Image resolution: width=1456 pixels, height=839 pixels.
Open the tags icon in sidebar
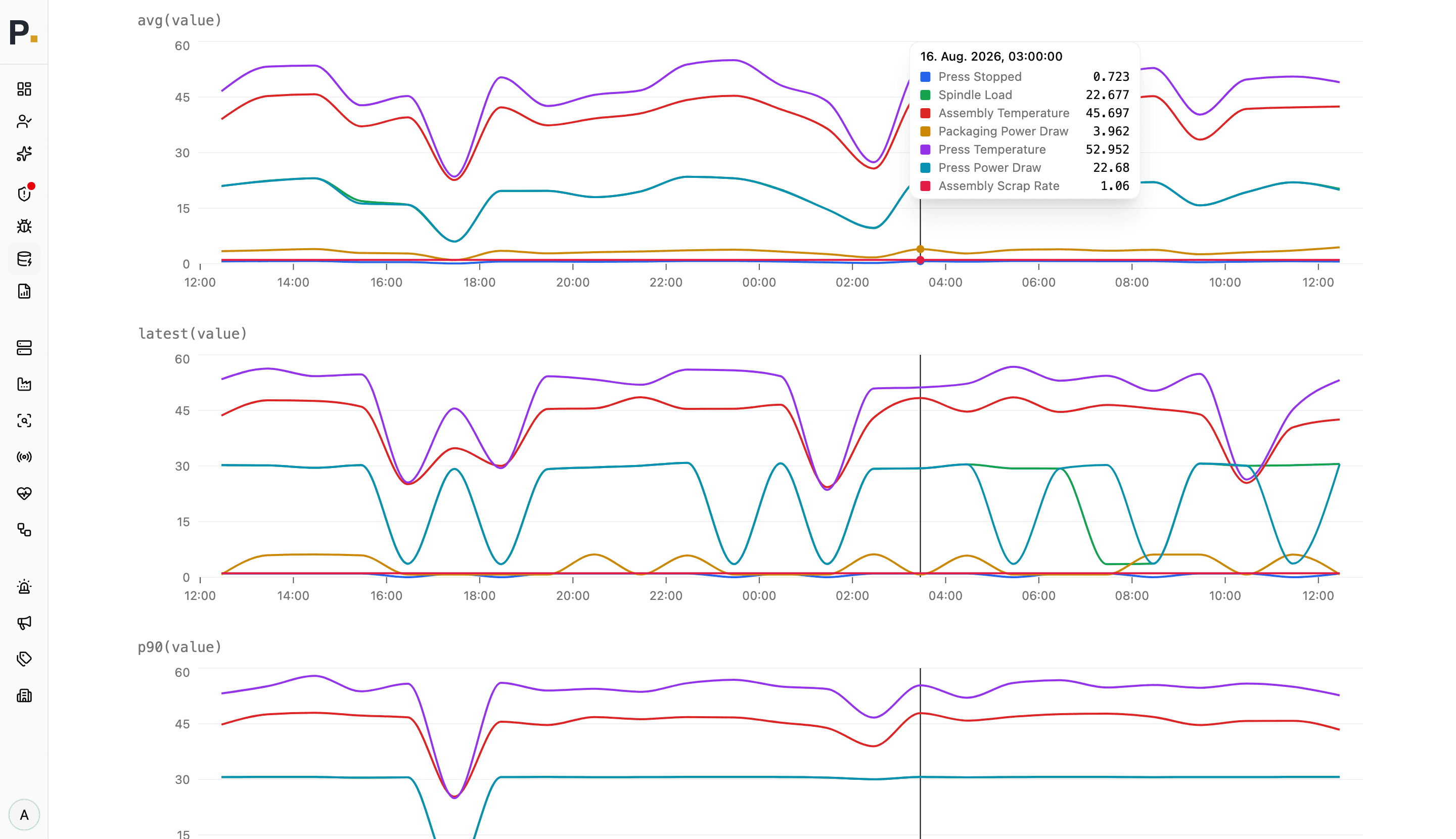pos(24,659)
